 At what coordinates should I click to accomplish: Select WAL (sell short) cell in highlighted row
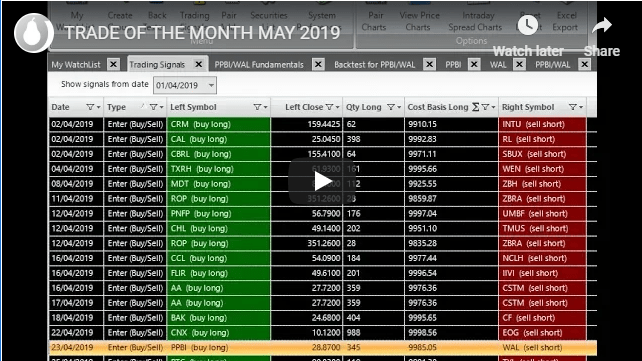coord(542,347)
